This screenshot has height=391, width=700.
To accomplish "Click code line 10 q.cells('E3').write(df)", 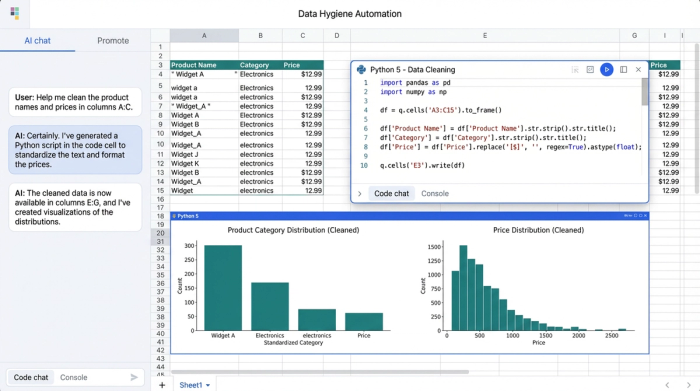I will point(422,165).
